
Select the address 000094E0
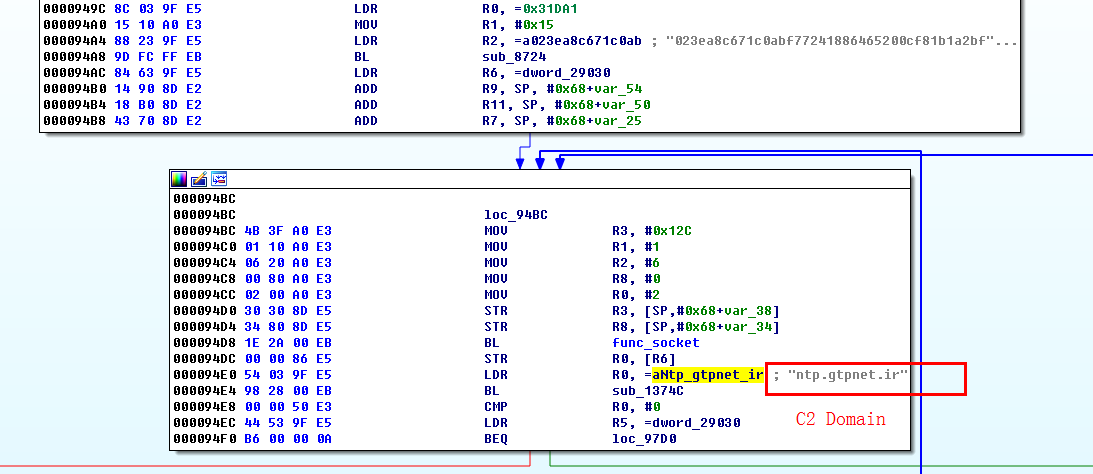pos(205,375)
